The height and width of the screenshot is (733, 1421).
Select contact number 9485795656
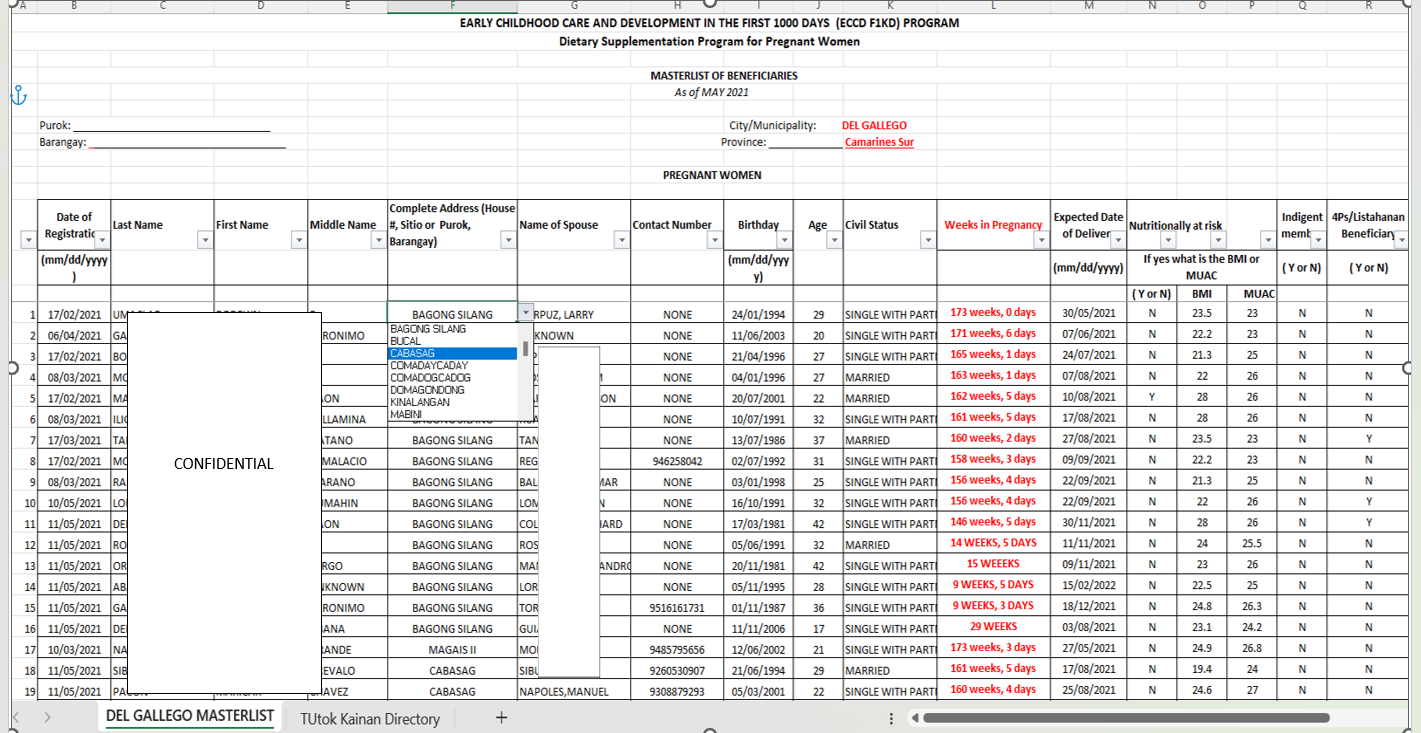[677, 650]
